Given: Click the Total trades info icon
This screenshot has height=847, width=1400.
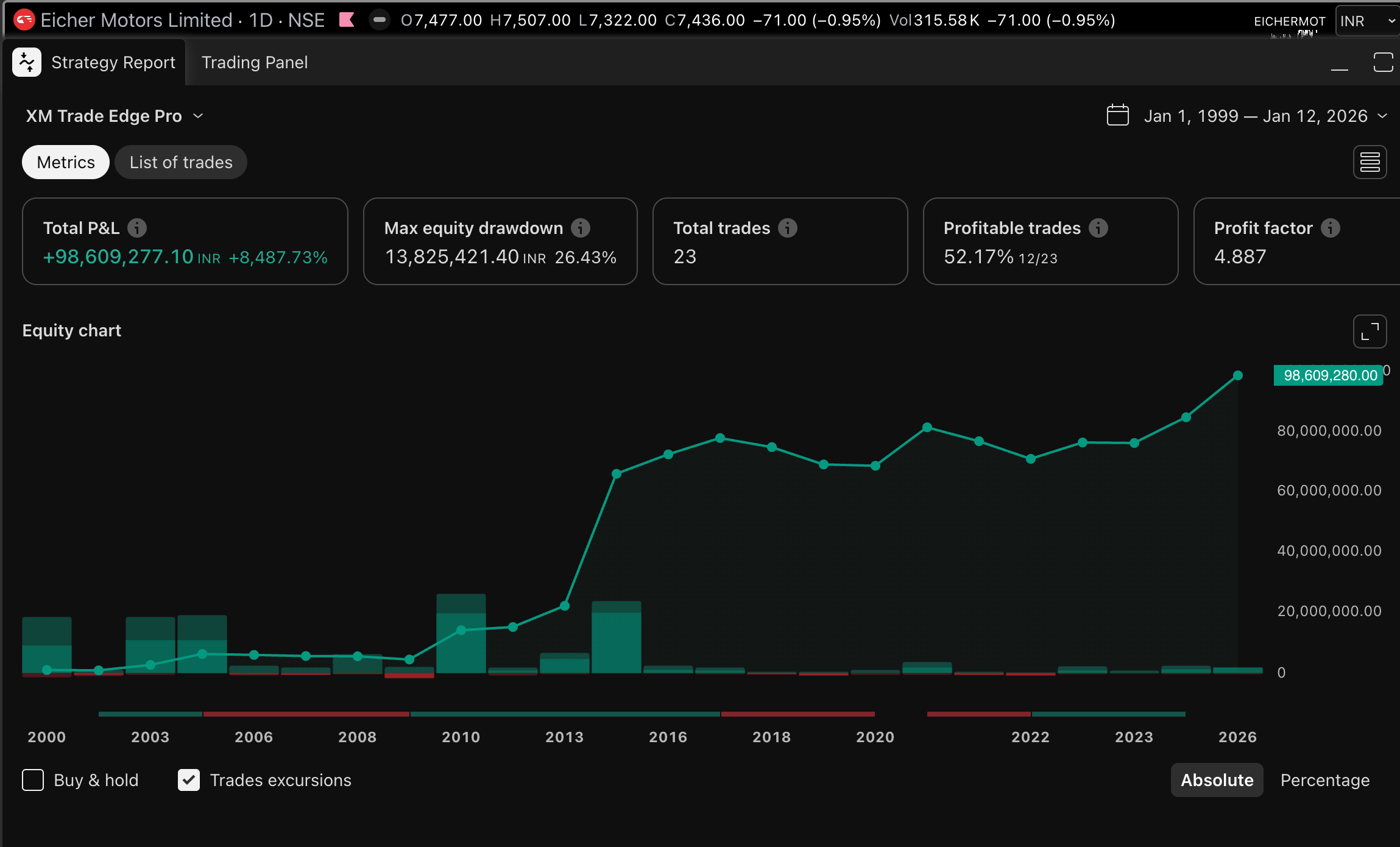Looking at the screenshot, I should (788, 228).
